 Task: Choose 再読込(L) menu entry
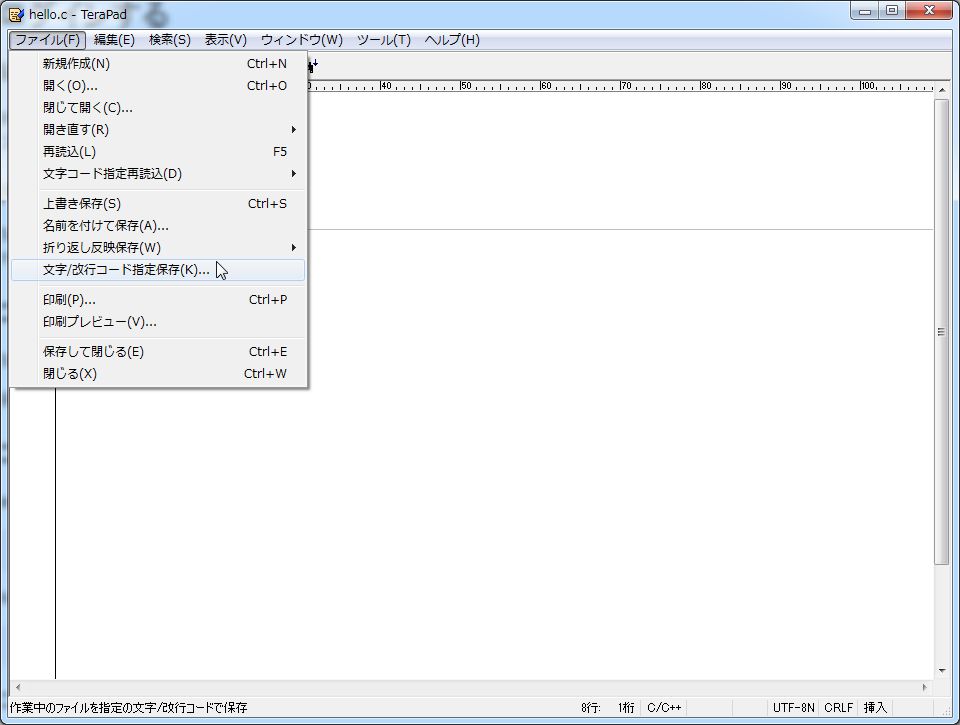(158, 152)
